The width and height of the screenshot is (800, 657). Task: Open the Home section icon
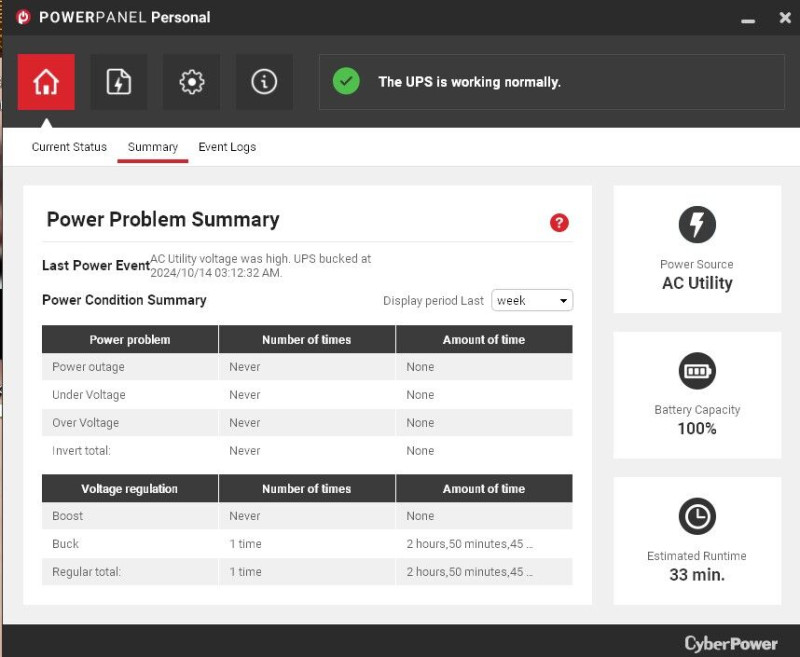[x=46, y=82]
